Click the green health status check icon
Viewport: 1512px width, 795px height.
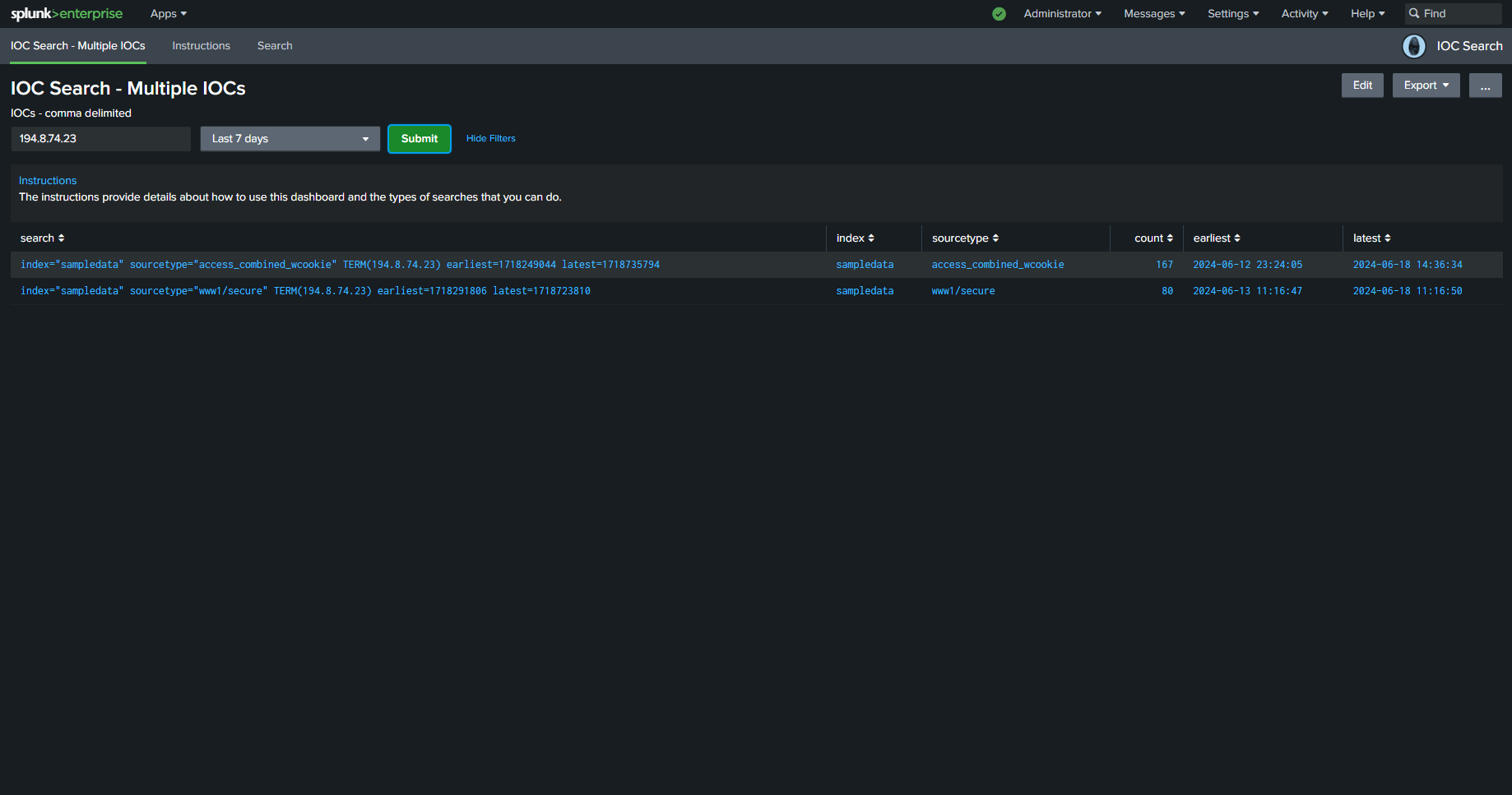coord(999,14)
